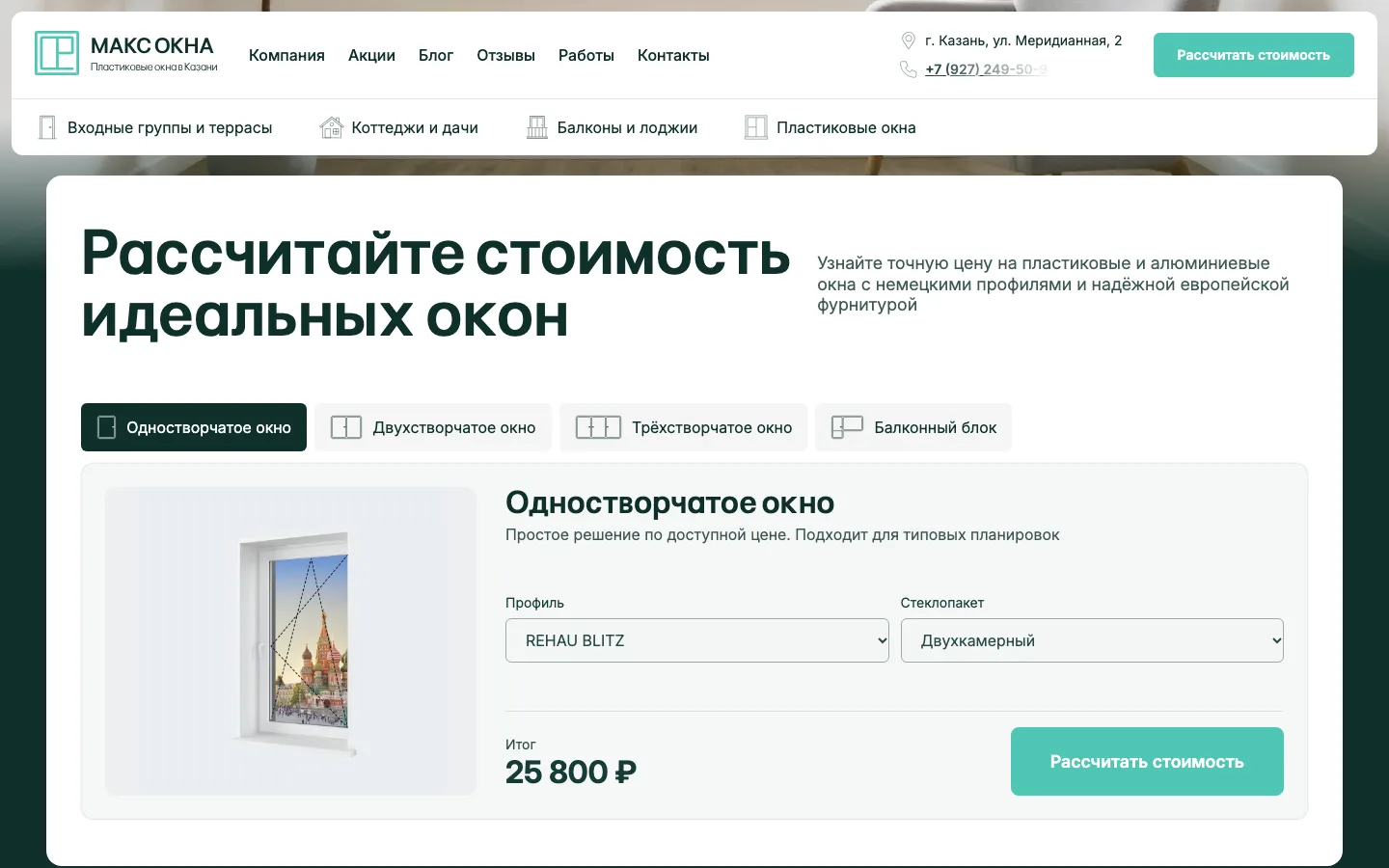The width and height of the screenshot is (1389, 868).
Task: Click the heading Рассчитайте стоимость идеальных окон
Action: coord(436,285)
